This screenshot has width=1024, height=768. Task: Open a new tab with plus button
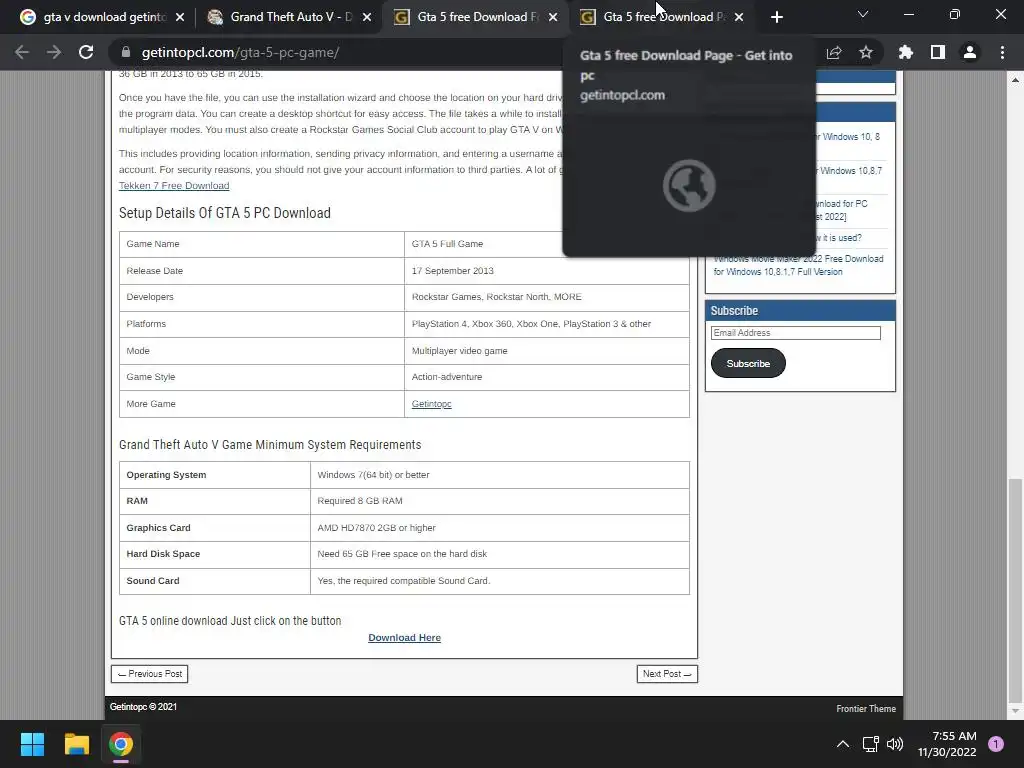click(776, 17)
